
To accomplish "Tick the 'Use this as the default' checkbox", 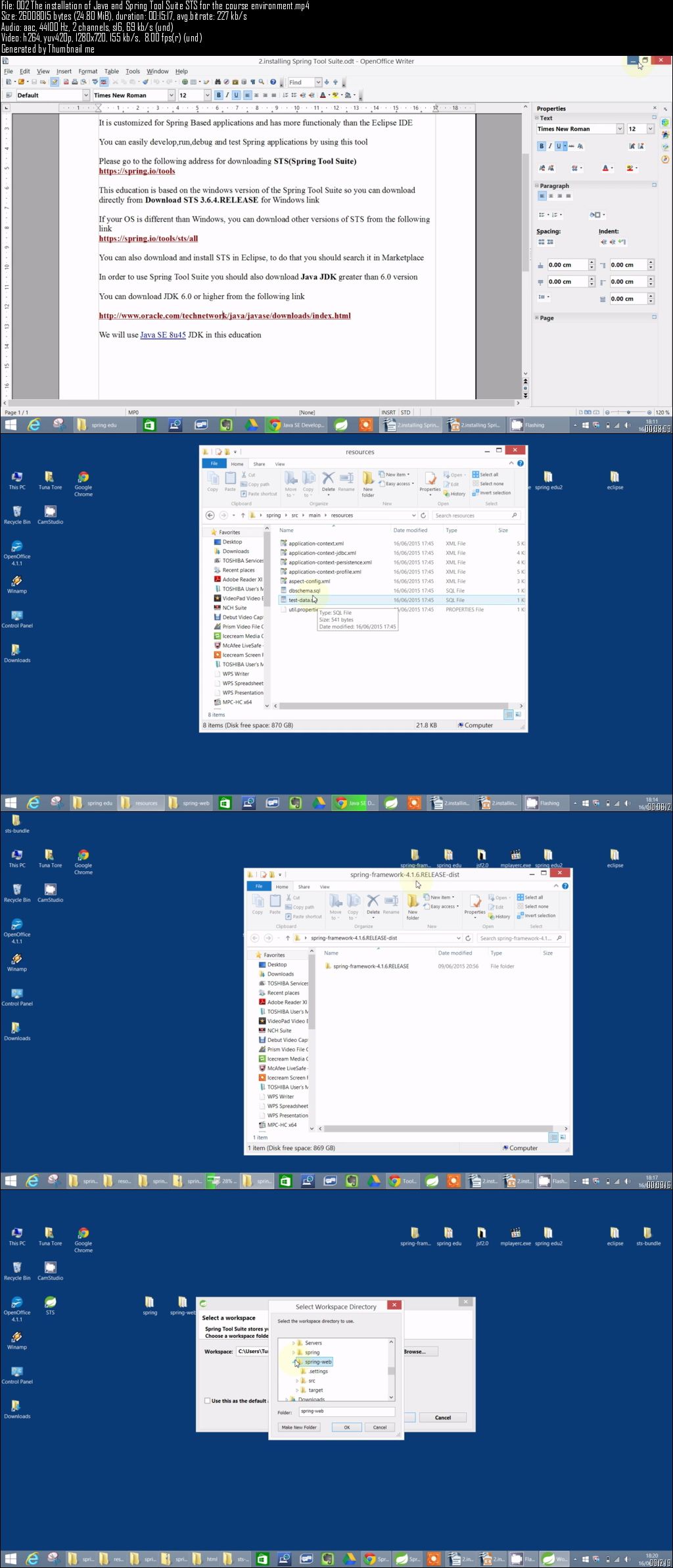I will tap(208, 1401).
